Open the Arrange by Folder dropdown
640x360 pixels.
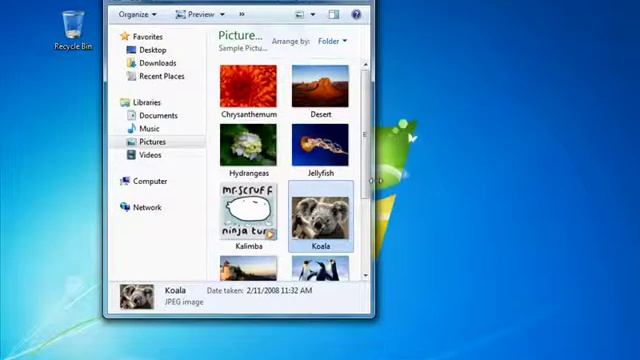tap(332, 41)
